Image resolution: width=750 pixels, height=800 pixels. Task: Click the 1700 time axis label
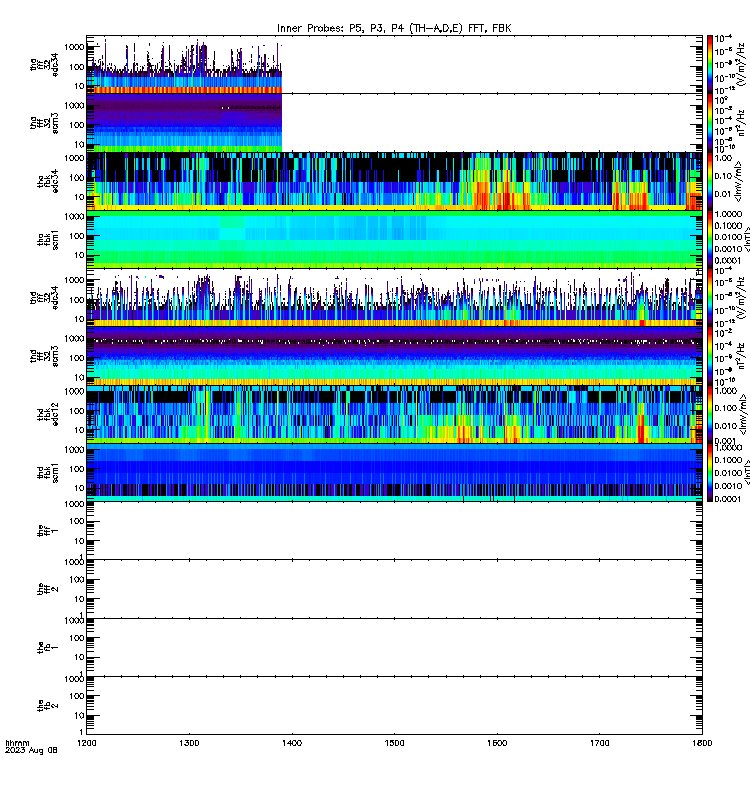coord(600,743)
